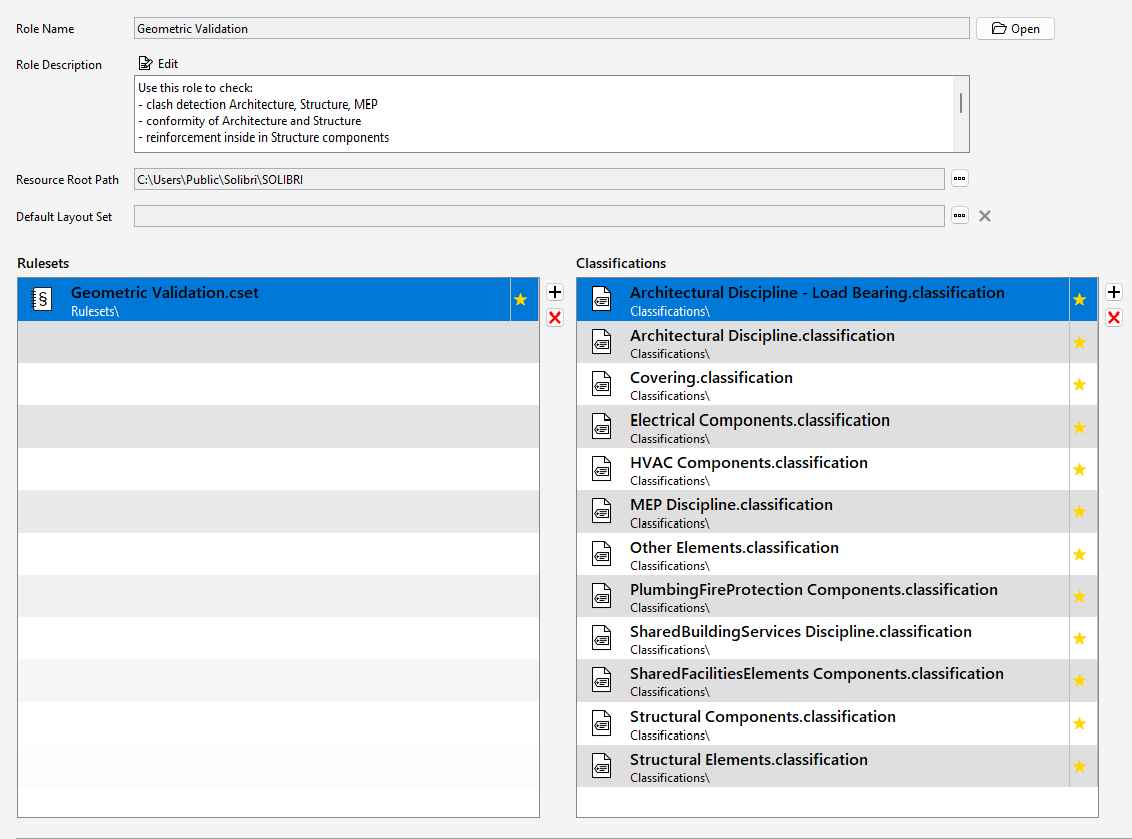Viewport: 1132px width, 839px height.
Task: Edit the role description
Action: [x=158, y=64]
